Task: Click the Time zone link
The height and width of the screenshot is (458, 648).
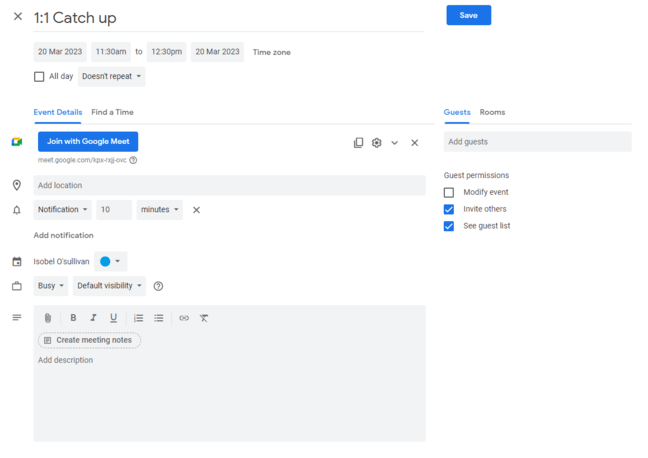Action: [x=272, y=52]
